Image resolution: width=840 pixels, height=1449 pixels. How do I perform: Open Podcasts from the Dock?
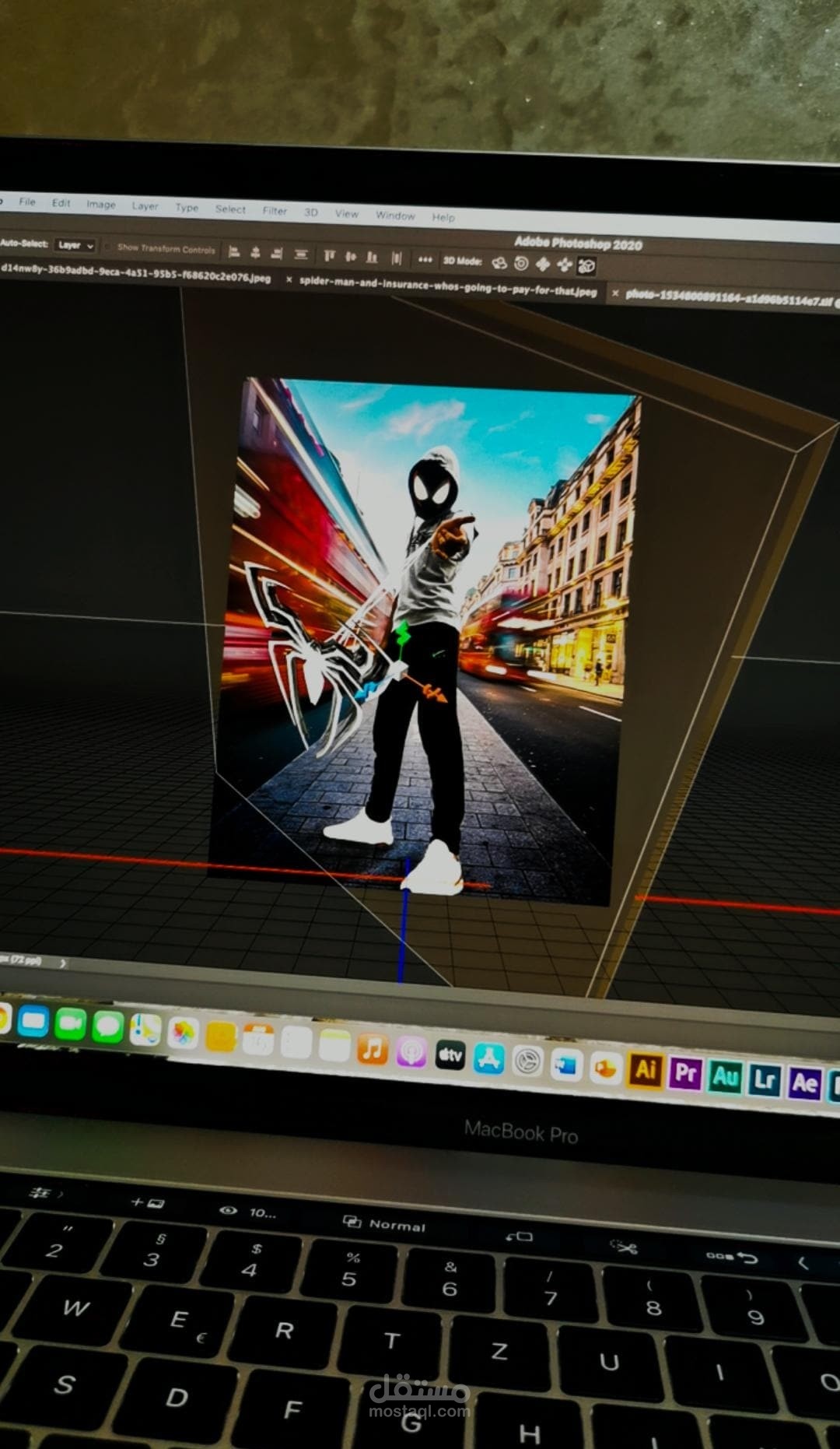pos(411,1052)
